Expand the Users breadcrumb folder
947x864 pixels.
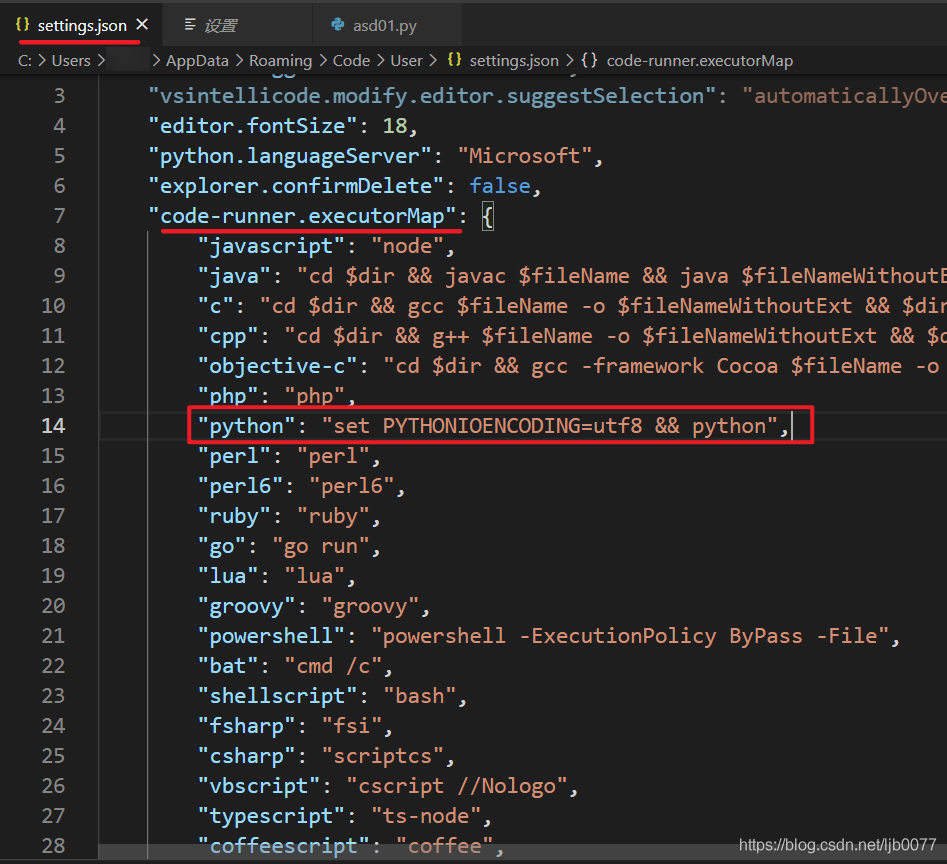(71, 60)
